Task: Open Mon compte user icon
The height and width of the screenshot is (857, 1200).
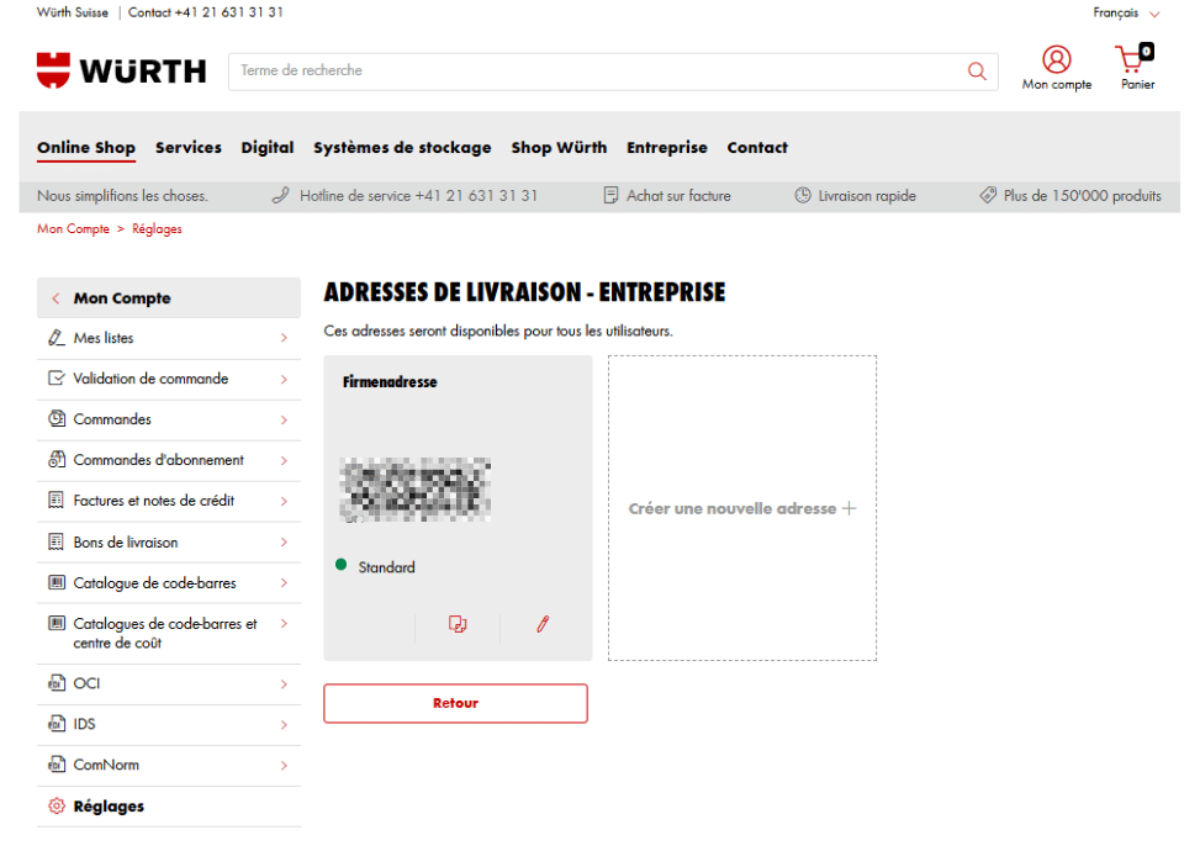Action: pyautogui.click(x=1056, y=59)
